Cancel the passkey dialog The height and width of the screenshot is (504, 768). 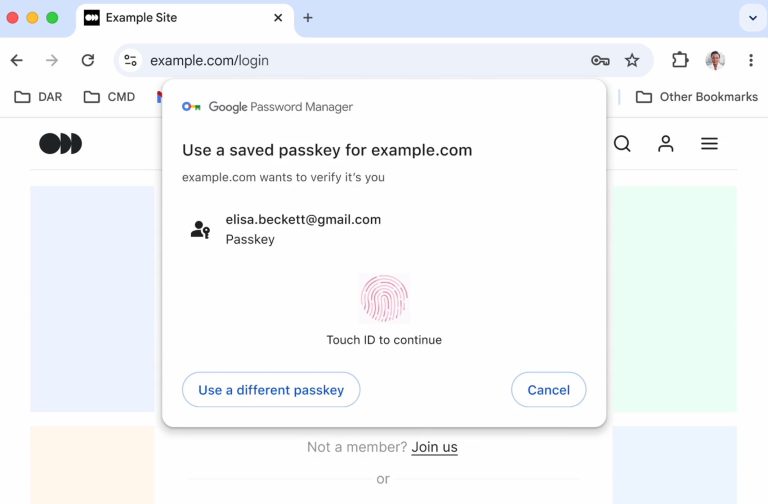coord(548,390)
